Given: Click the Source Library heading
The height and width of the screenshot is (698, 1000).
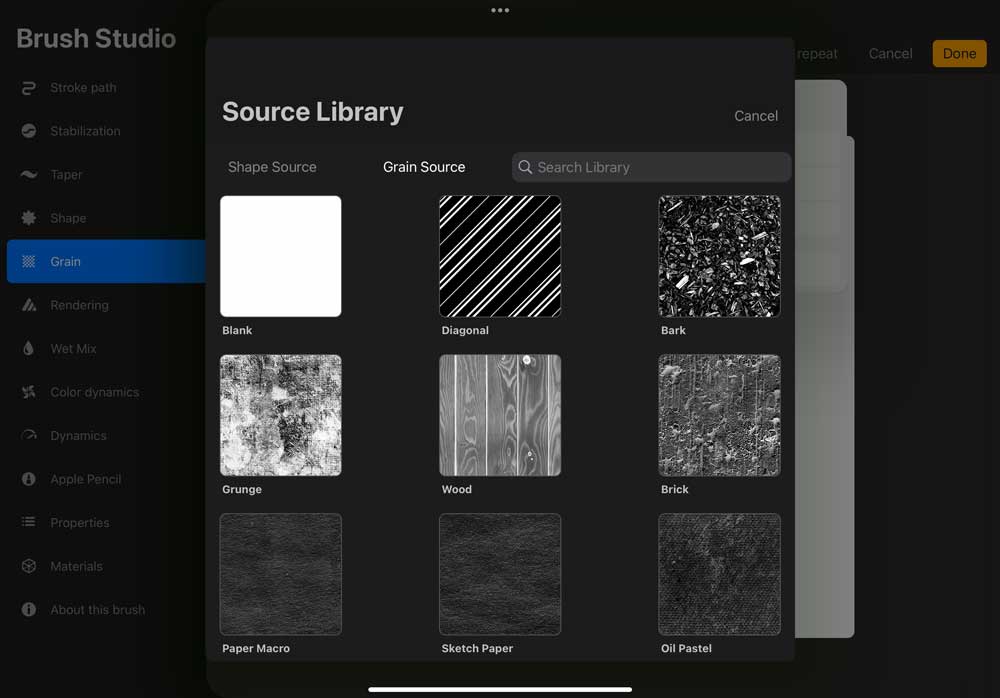Looking at the screenshot, I should click(x=312, y=112).
